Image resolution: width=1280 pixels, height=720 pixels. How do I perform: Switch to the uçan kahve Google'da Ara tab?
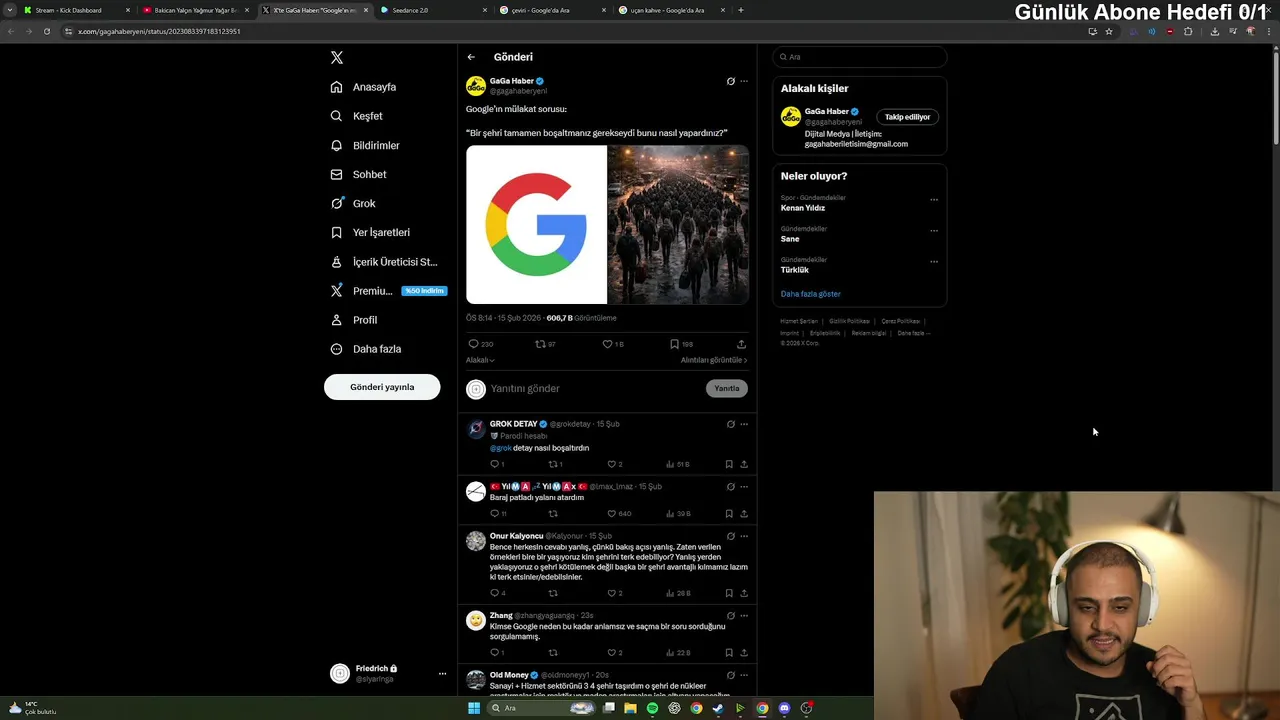click(671, 10)
